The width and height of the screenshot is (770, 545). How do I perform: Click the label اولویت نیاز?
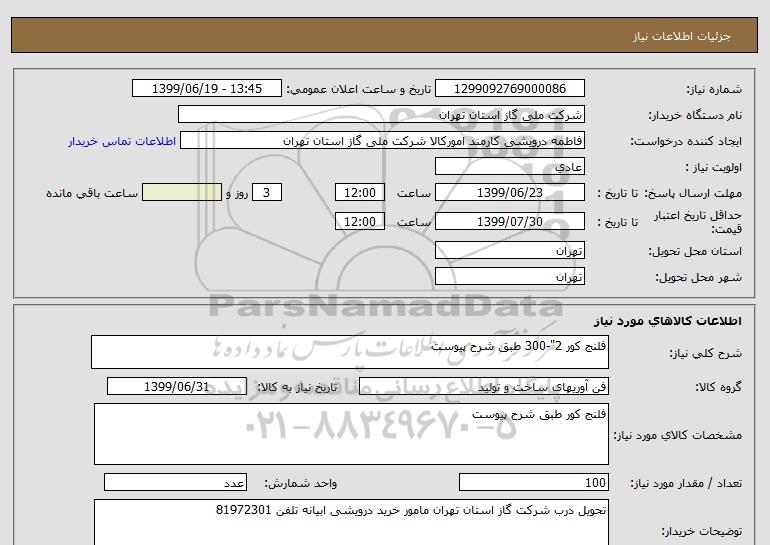(x=714, y=167)
